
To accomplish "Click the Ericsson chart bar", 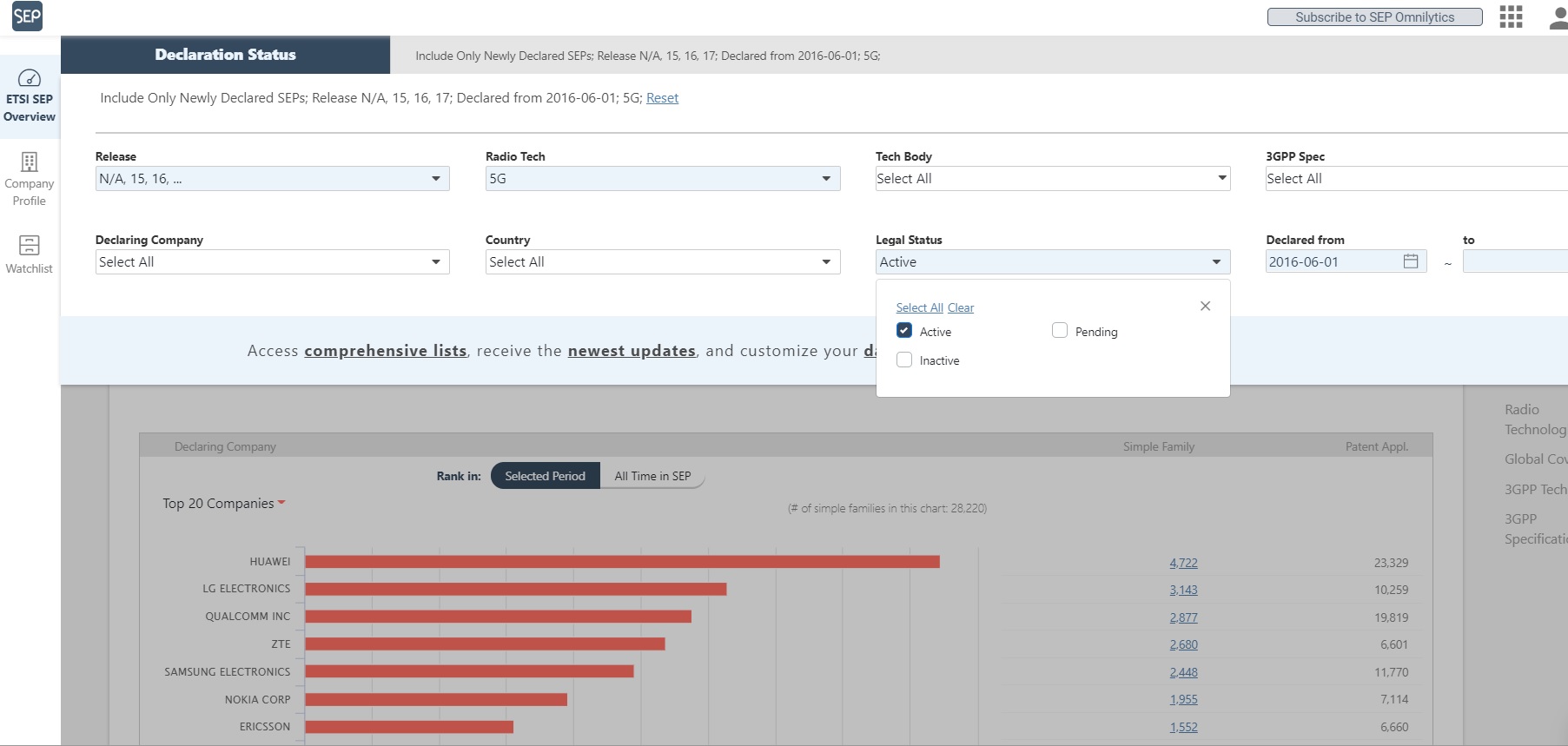I will pos(409,727).
